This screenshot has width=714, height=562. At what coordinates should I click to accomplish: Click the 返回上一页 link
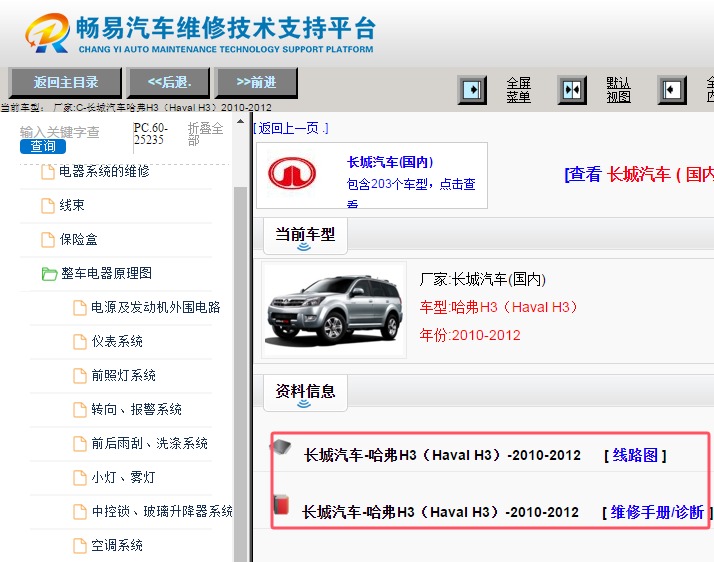coord(291,128)
